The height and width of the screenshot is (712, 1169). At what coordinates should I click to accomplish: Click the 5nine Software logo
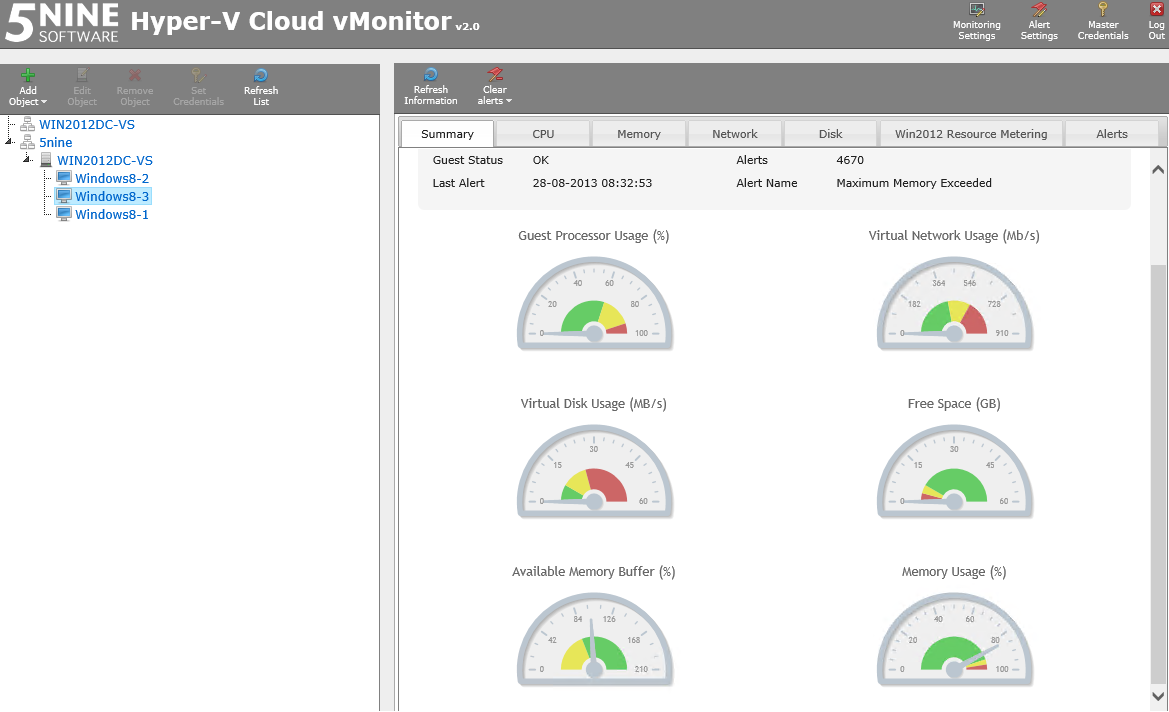coord(62,22)
